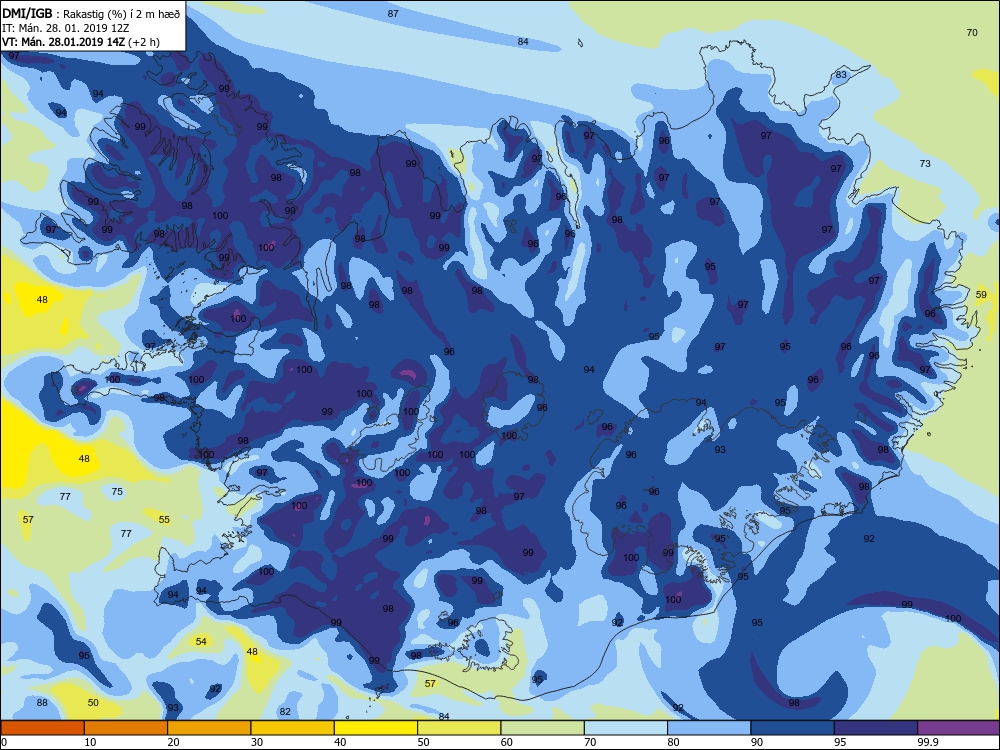Image resolution: width=1000 pixels, height=750 pixels.
Task: Click the legend label '10'
Action: [x=91, y=742]
